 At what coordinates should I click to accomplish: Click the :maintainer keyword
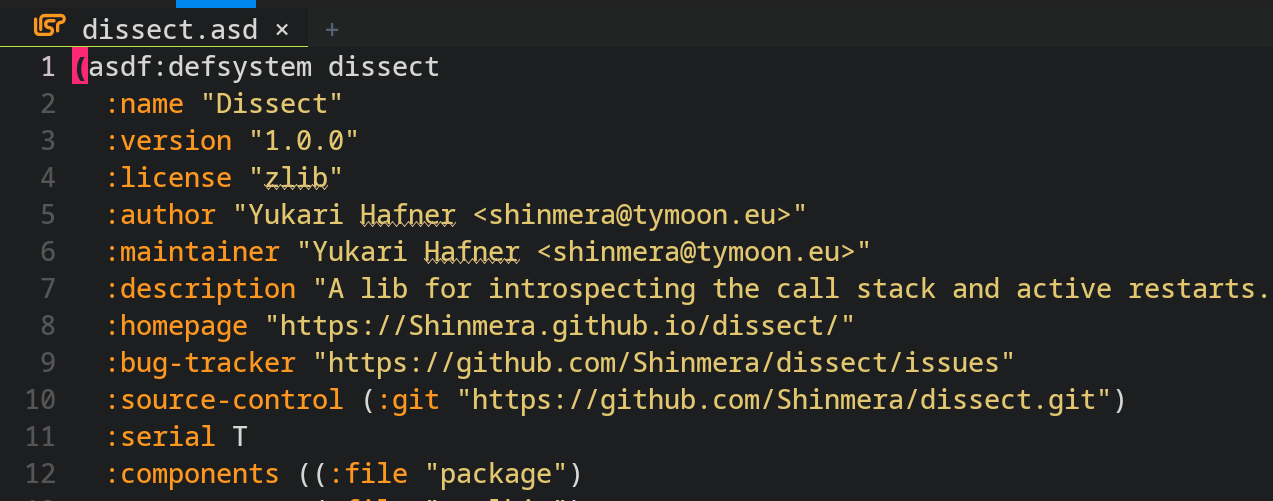pos(192,252)
